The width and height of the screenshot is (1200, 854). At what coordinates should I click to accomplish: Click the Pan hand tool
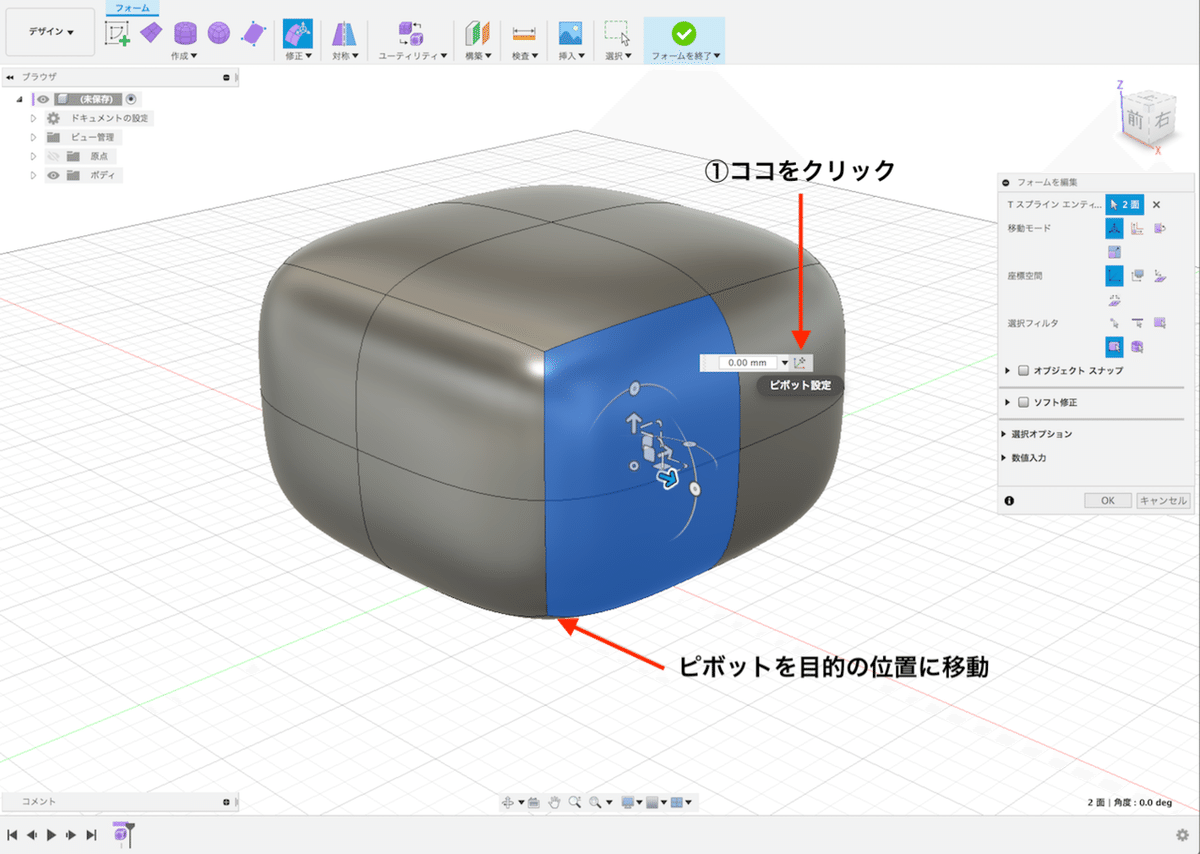coord(554,802)
